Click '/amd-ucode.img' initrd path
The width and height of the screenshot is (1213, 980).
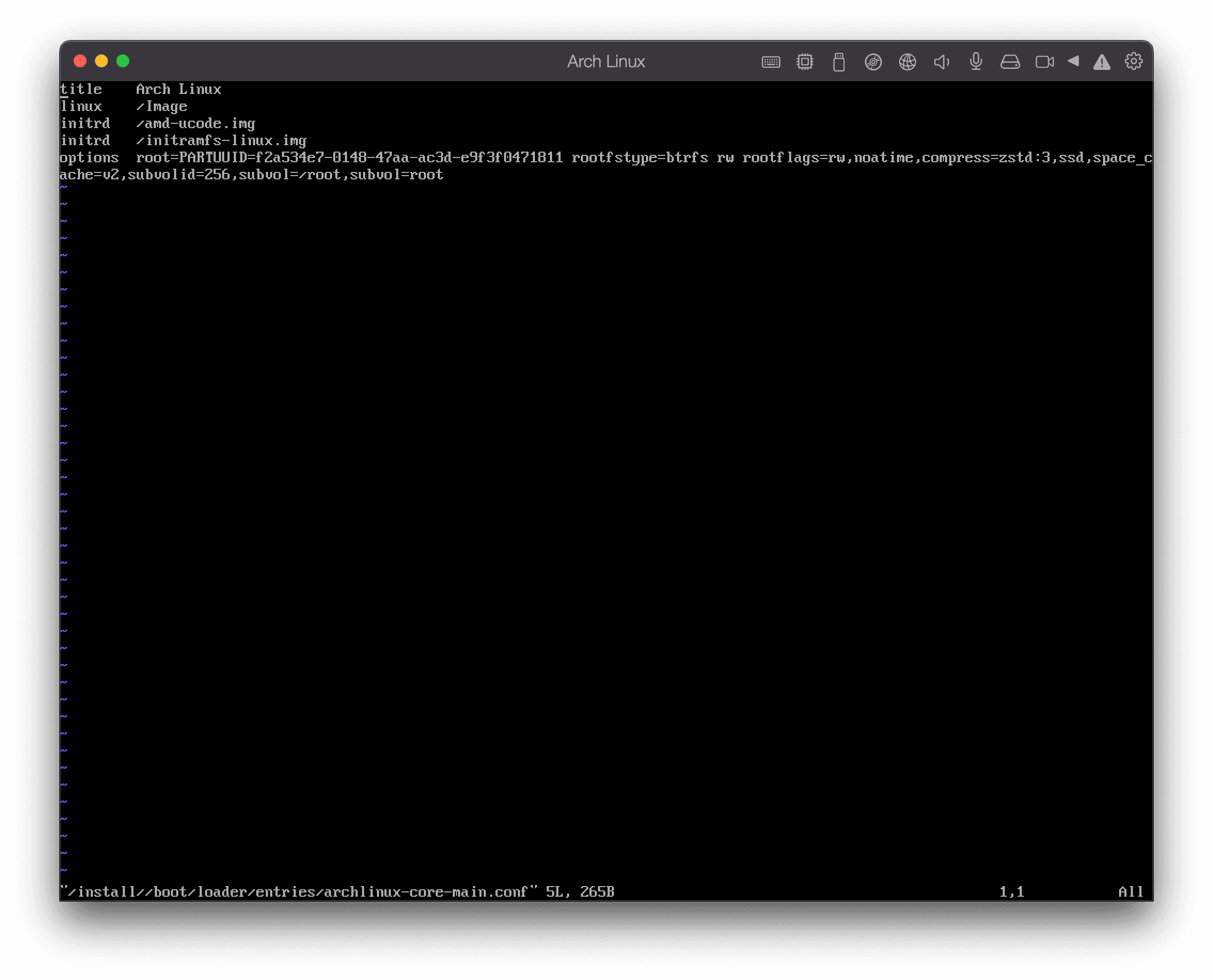coord(195,124)
